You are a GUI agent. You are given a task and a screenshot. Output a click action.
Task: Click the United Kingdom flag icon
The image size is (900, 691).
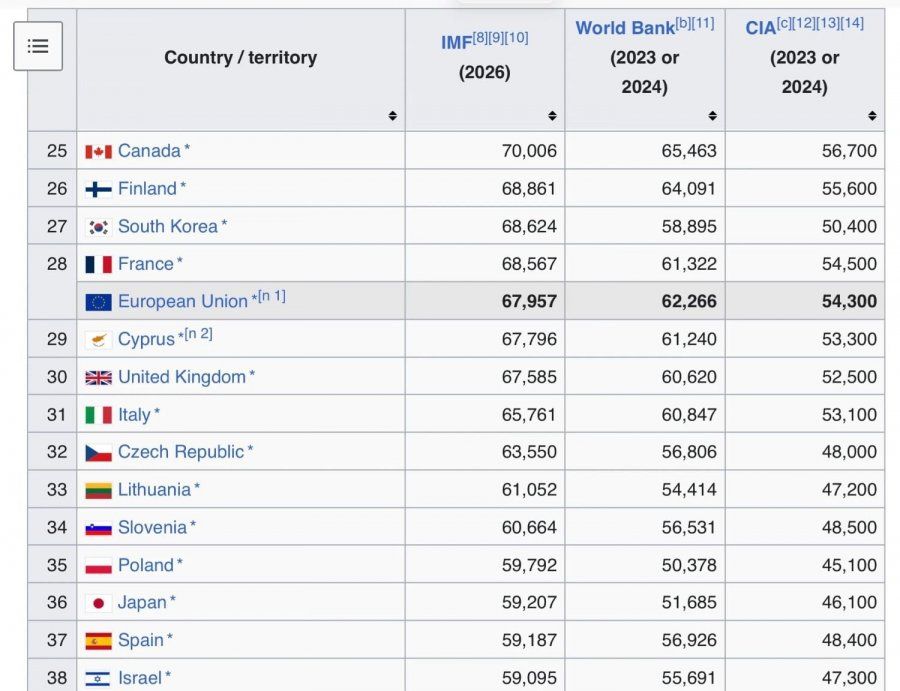pos(98,378)
